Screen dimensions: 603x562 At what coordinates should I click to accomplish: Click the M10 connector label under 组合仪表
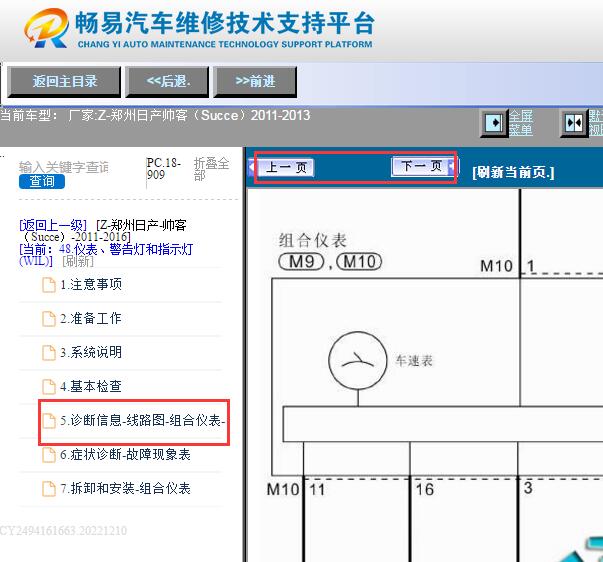click(x=359, y=262)
